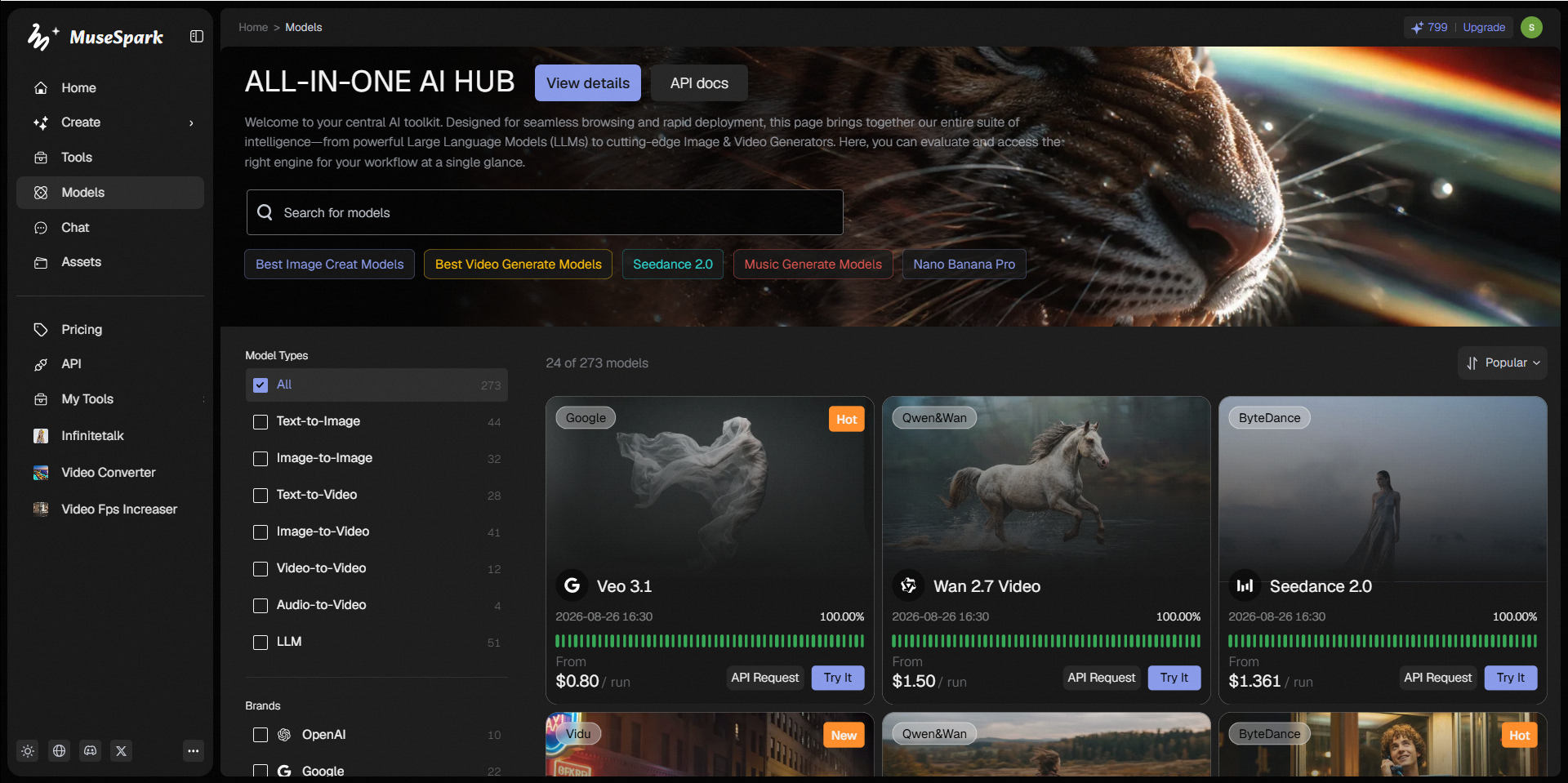Check the Image-to-Image filter
Image resolution: width=1568 pixels, height=783 pixels.
261,459
